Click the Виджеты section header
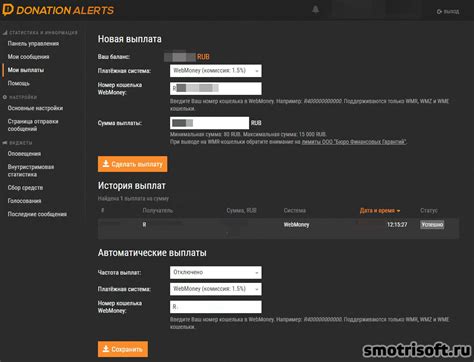 (x=18, y=143)
